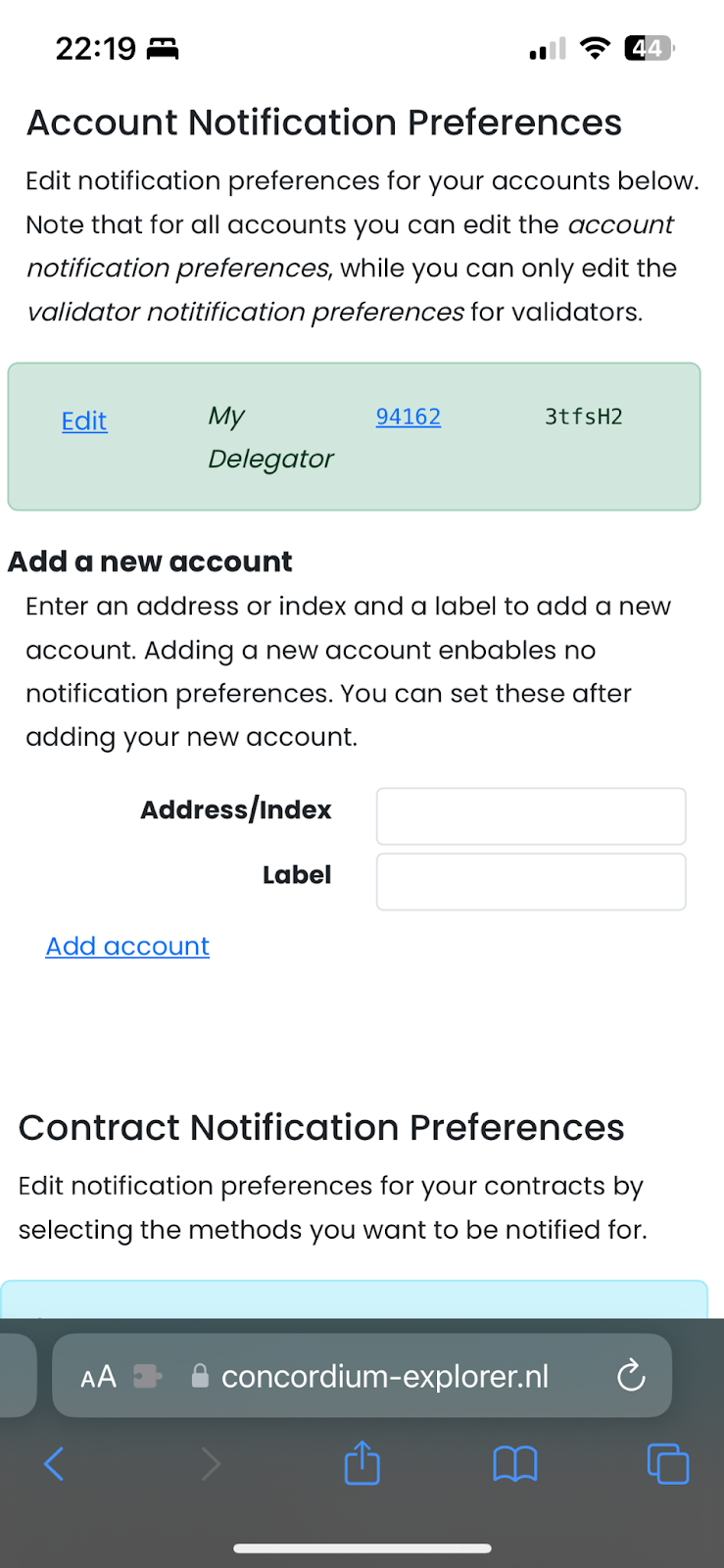Open the AA reader text menu
724x1568 pixels.
[98, 1377]
